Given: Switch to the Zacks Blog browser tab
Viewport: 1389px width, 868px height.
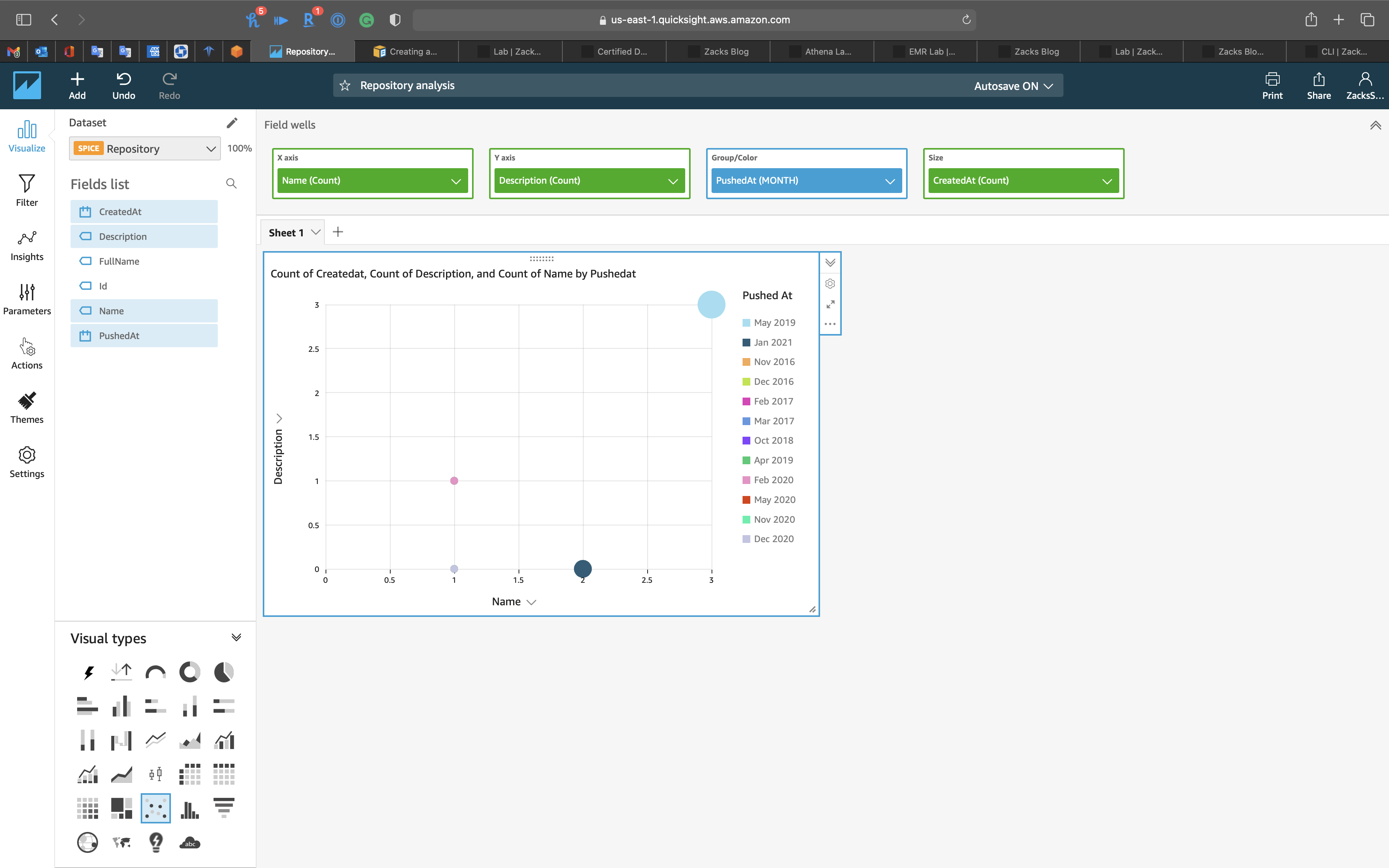Looking at the screenshot, I should click(x=726, y=52).
